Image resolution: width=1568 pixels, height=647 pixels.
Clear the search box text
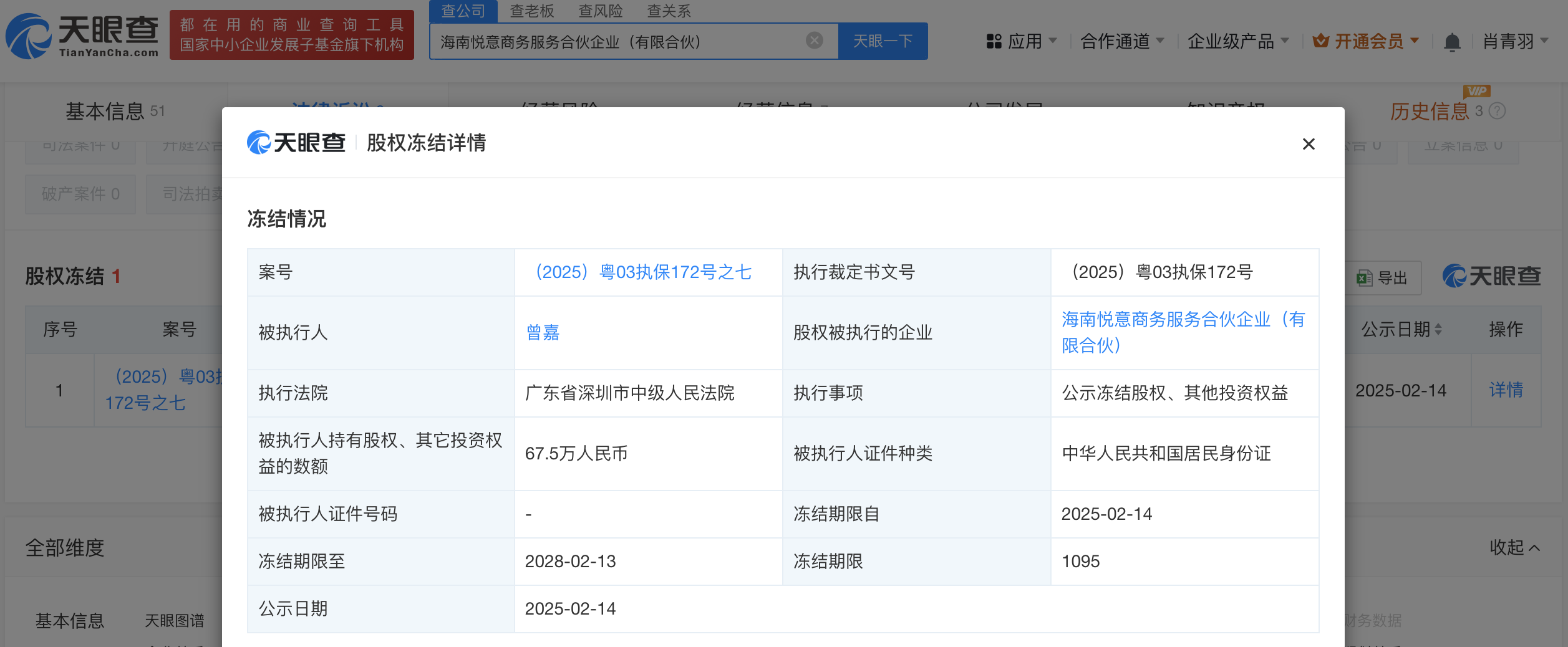point(814,41)
